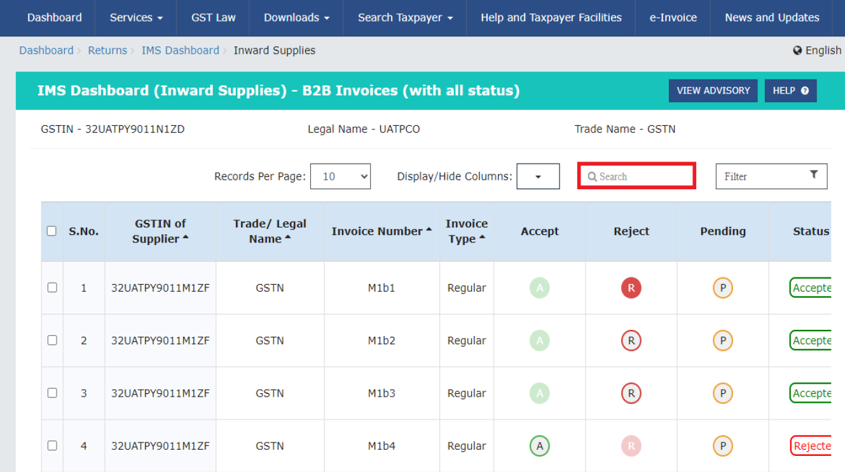The width and height of the screenshot is (845, 472).
Task: Click the globe English language icon
Action: point(798,50)
